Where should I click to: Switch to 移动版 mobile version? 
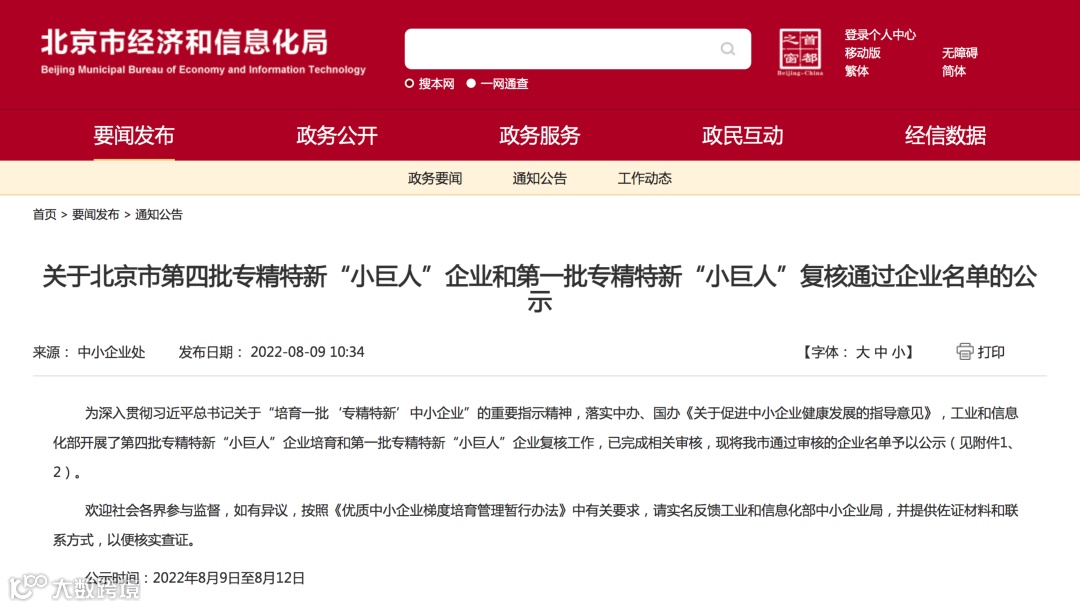click(862, 53)
